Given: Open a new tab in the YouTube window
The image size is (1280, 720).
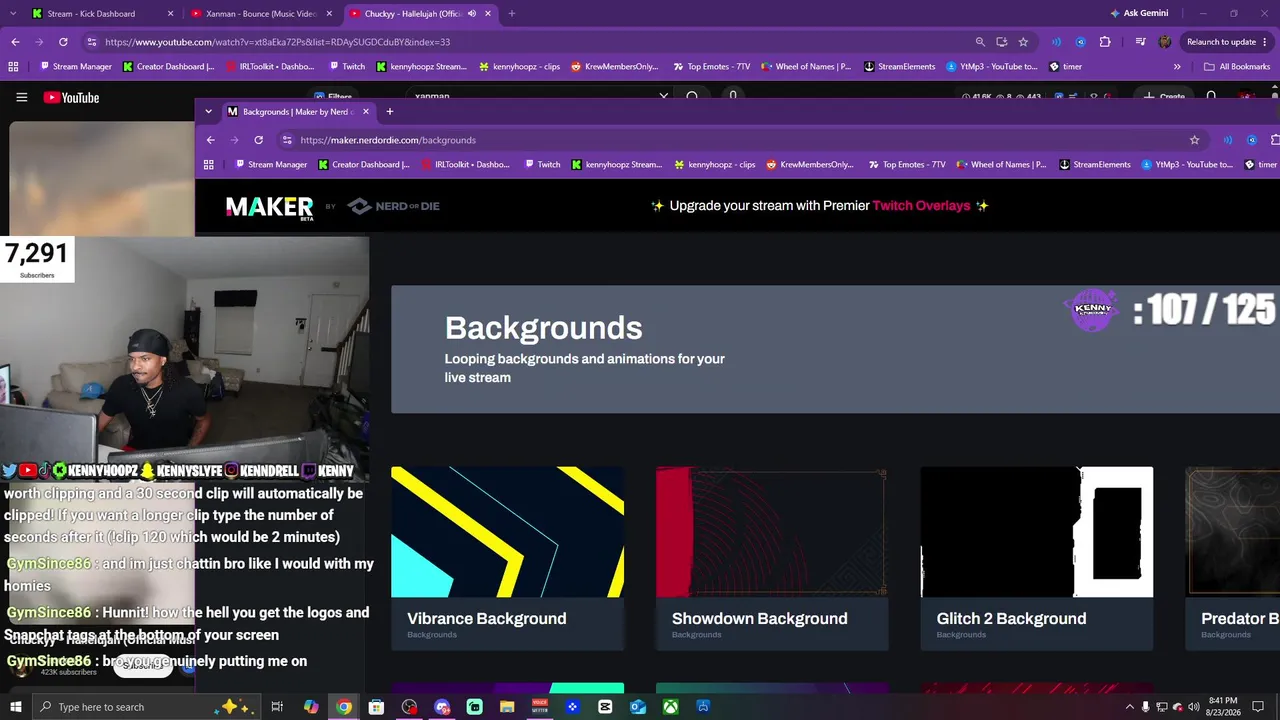Looking at the screenshot, I should [512, 14].
